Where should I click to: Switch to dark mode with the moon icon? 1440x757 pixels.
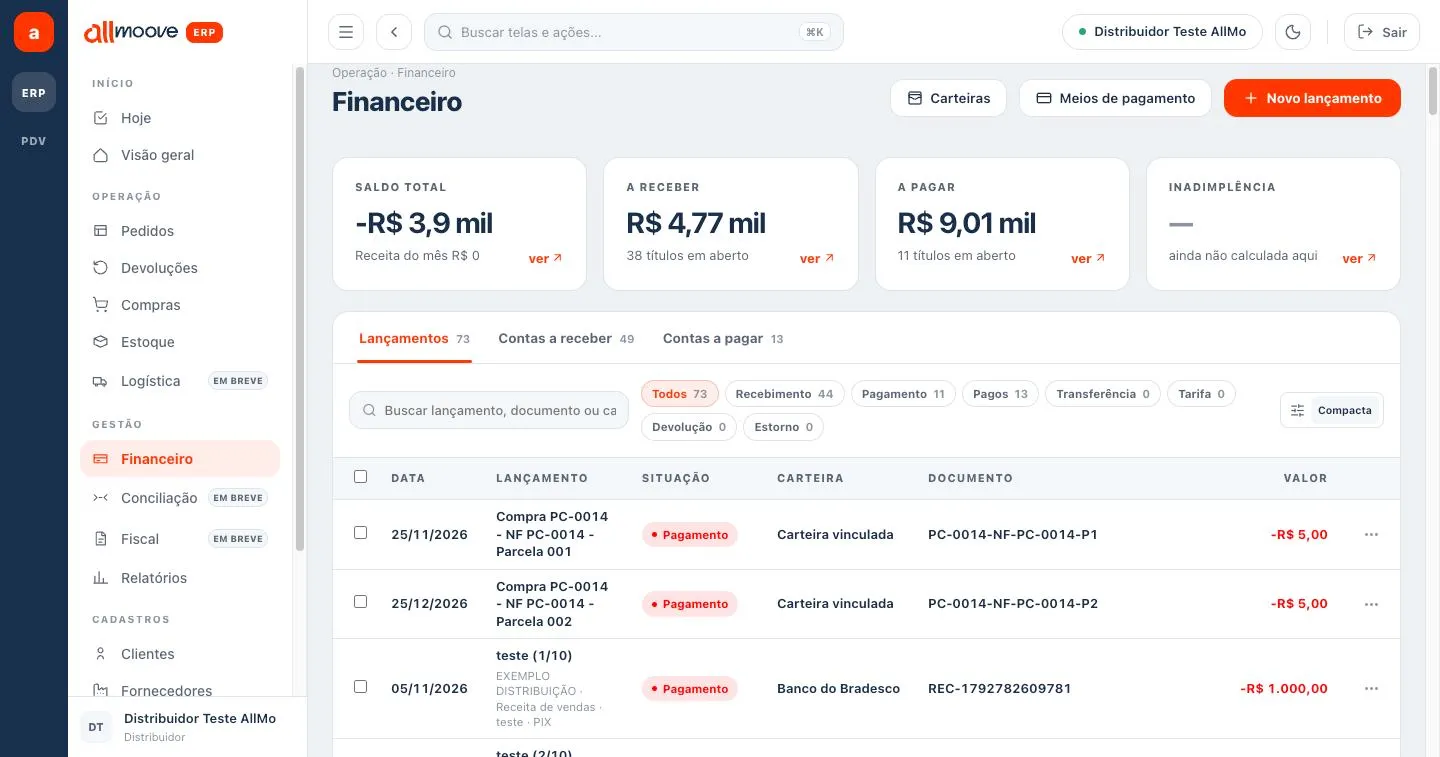(1293, 32)
